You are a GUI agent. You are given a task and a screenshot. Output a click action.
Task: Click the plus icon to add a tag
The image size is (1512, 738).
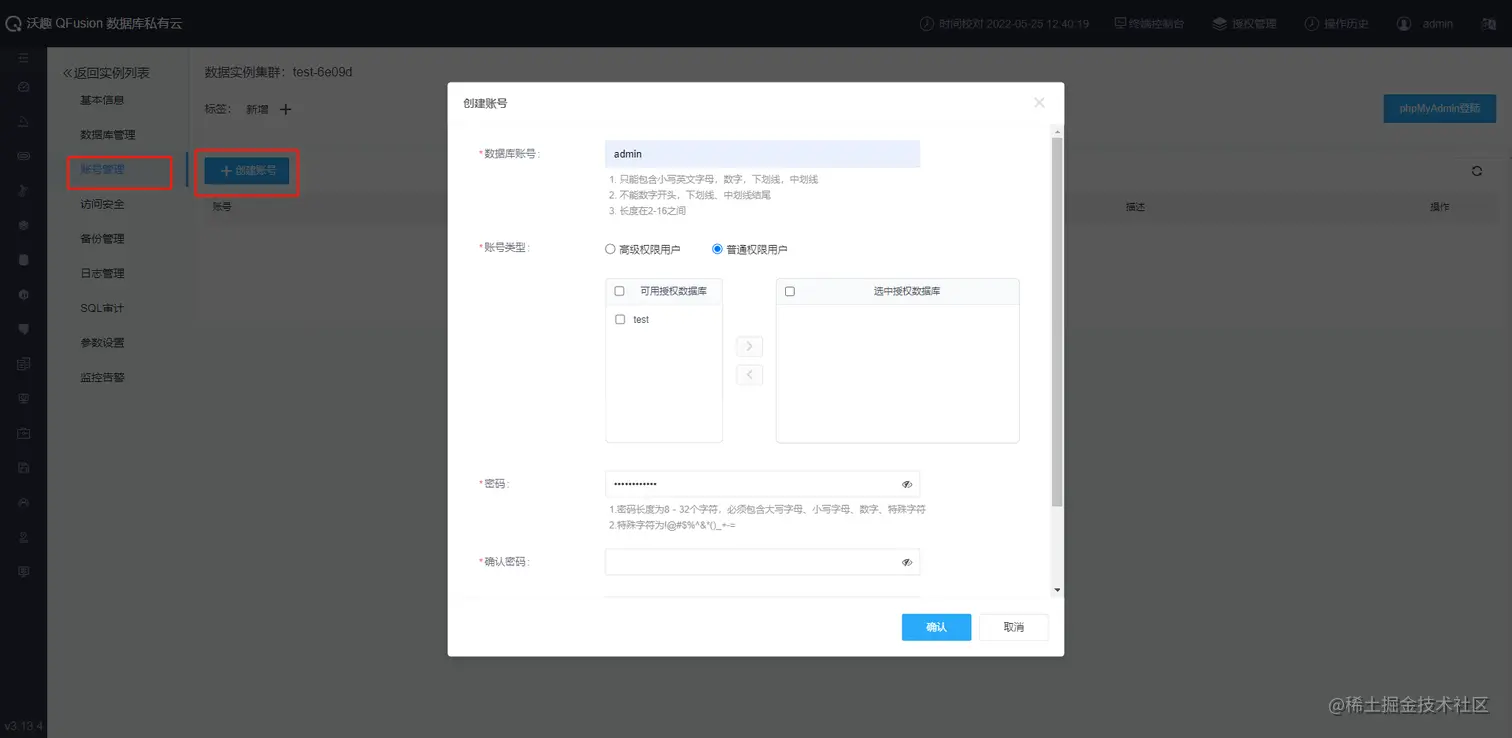click(x=285, y=109)
